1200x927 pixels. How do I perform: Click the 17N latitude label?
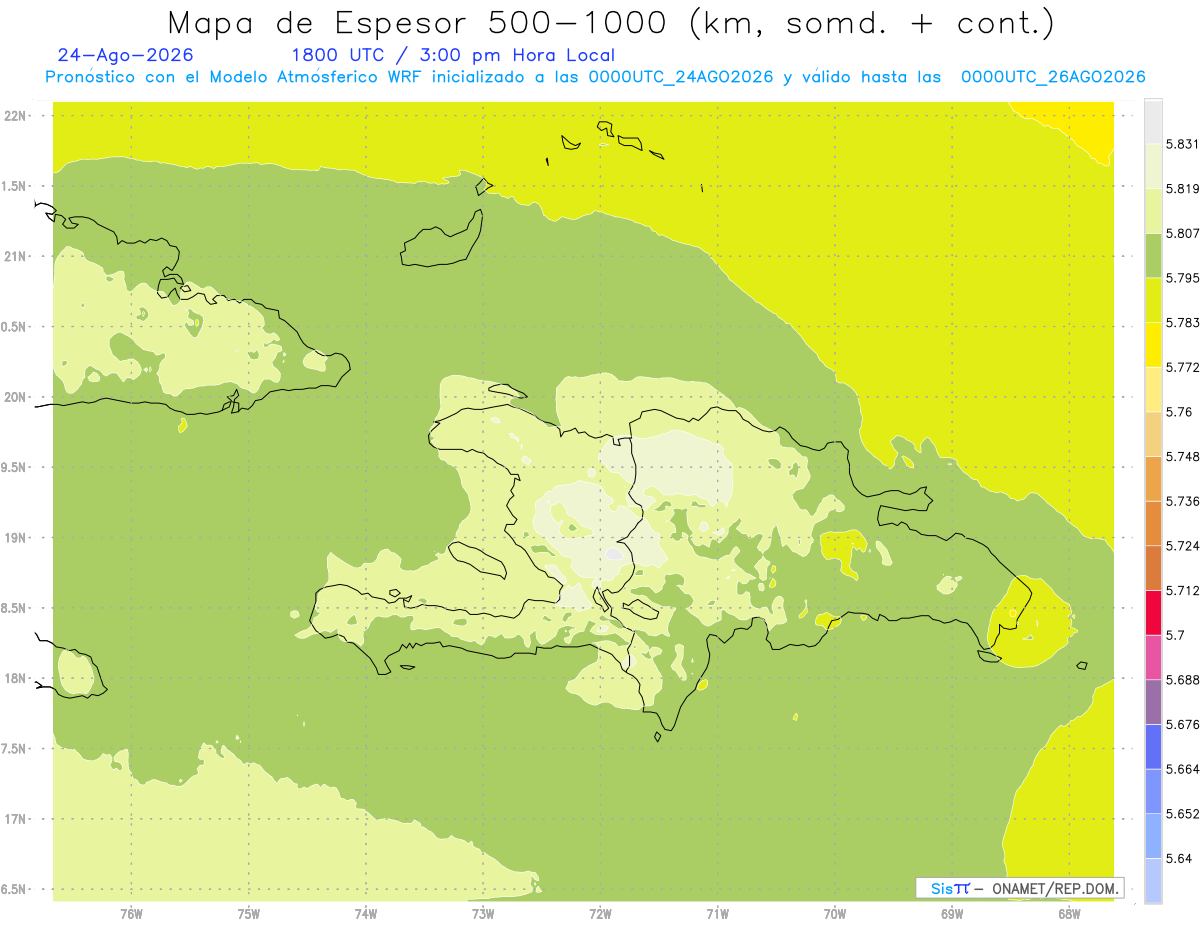pos(15,819)
